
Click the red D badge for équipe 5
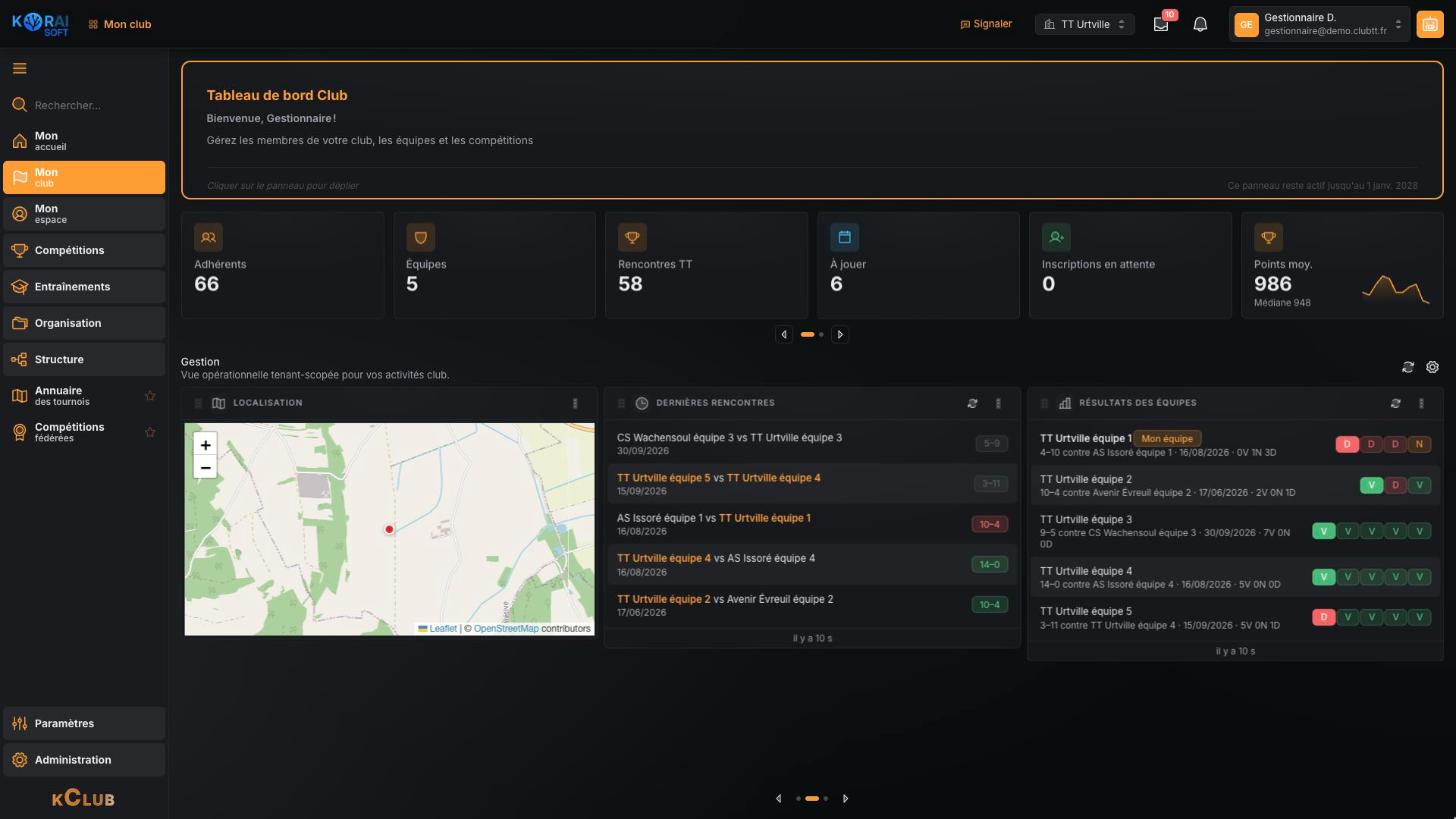tap(1323, 617)
